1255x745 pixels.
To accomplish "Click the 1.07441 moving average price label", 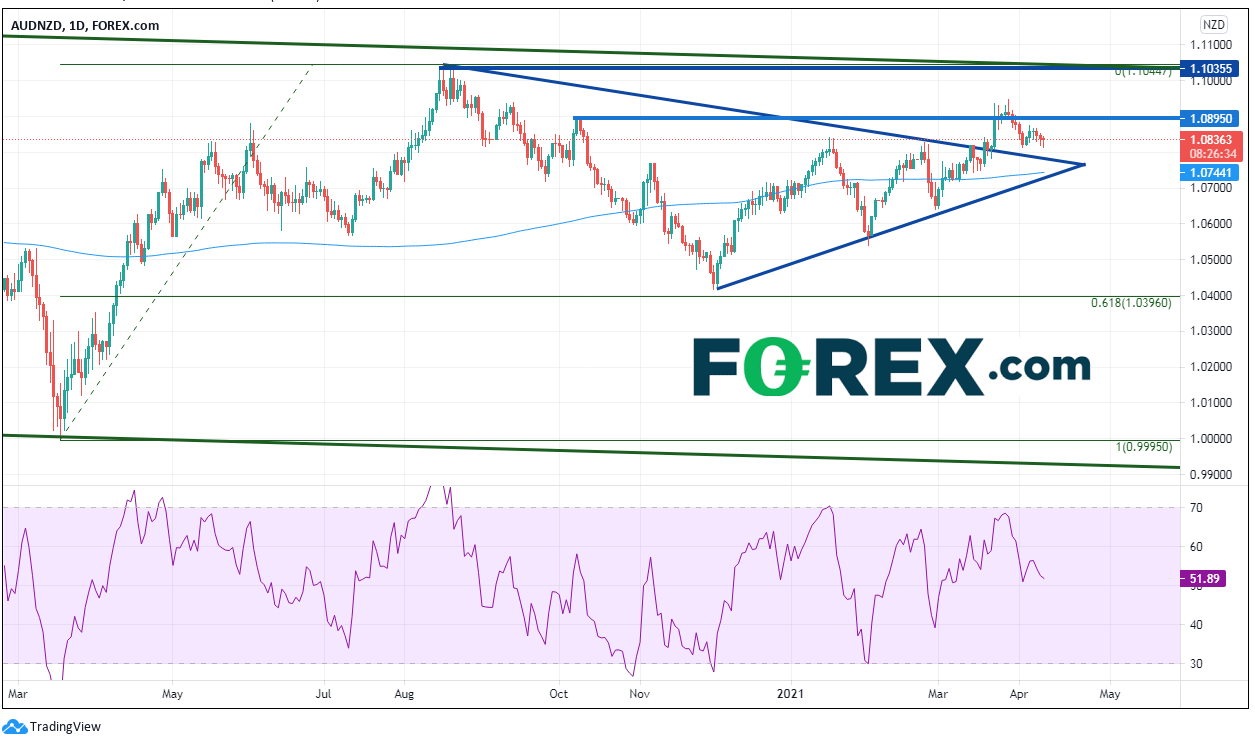I will point(1212,173).
